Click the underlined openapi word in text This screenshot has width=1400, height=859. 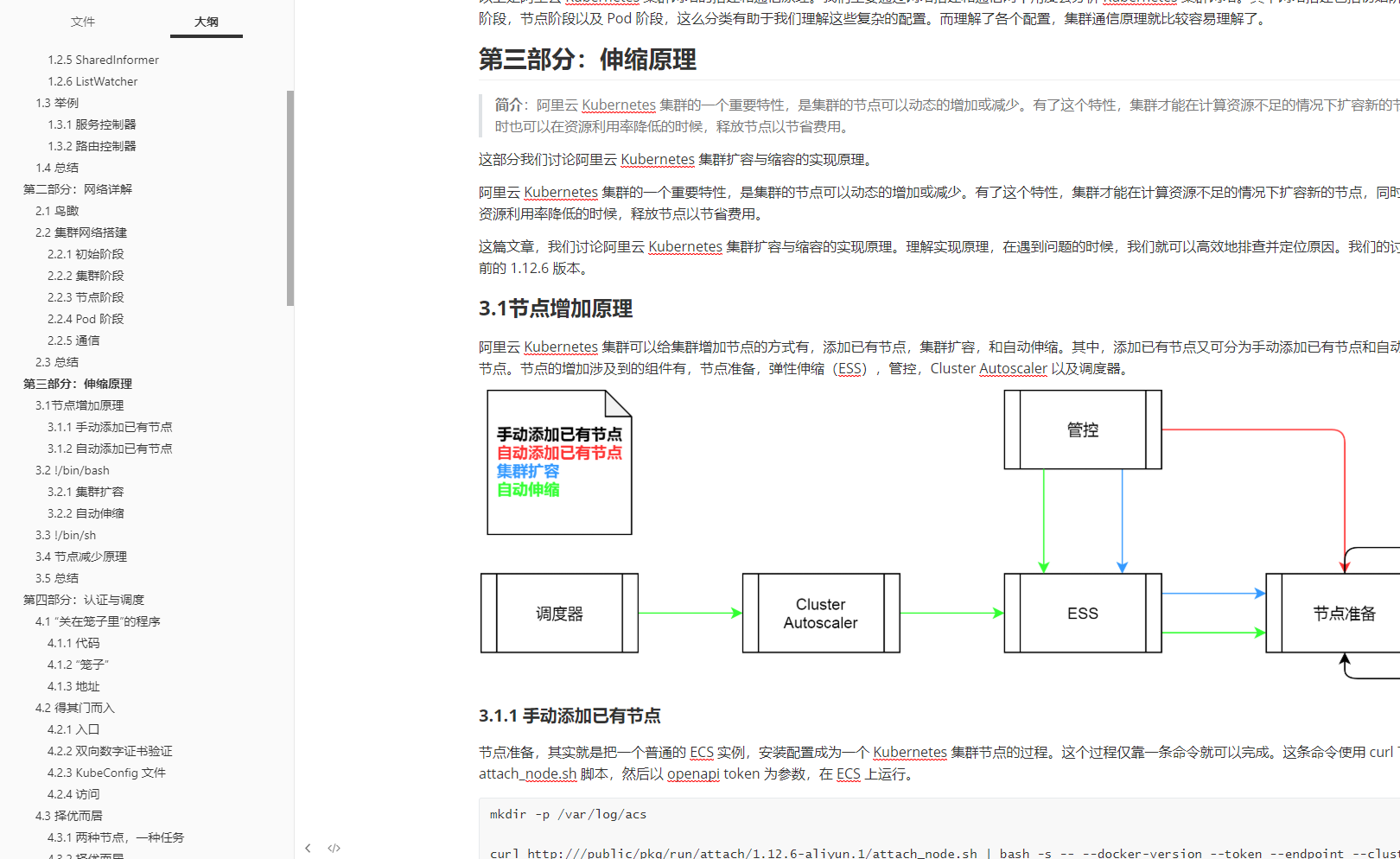693,774
